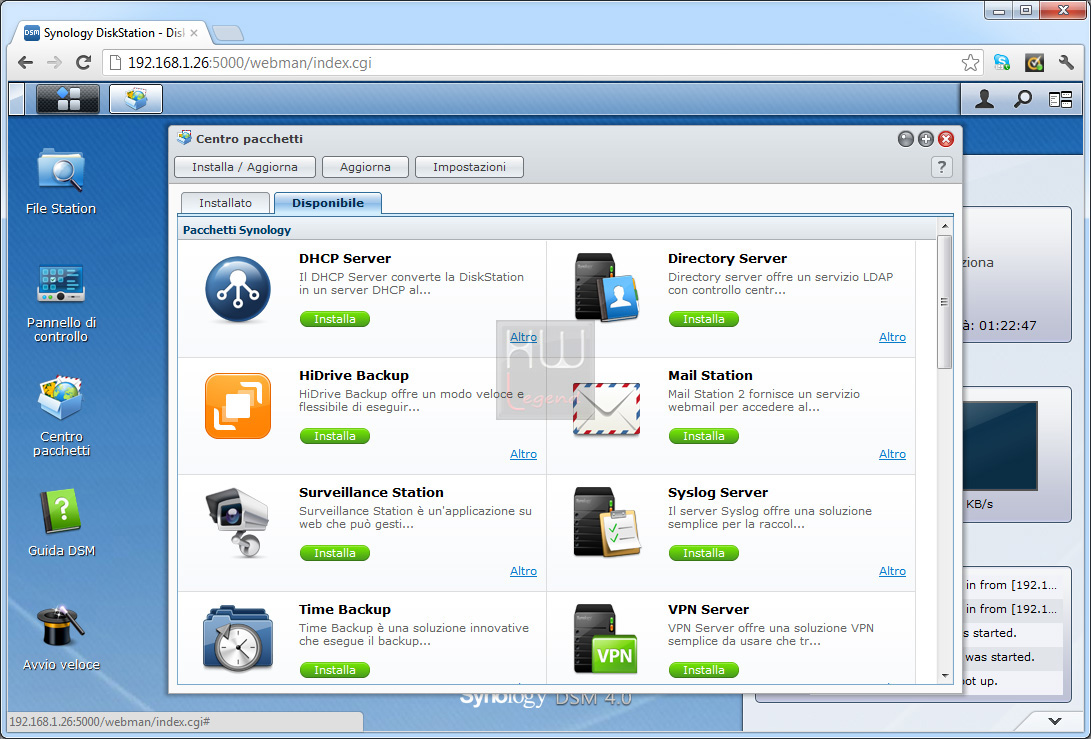The height and width of the screenshot is (739, 1091).
Task: Install the Directory Server package
Action: pos(703,319)
